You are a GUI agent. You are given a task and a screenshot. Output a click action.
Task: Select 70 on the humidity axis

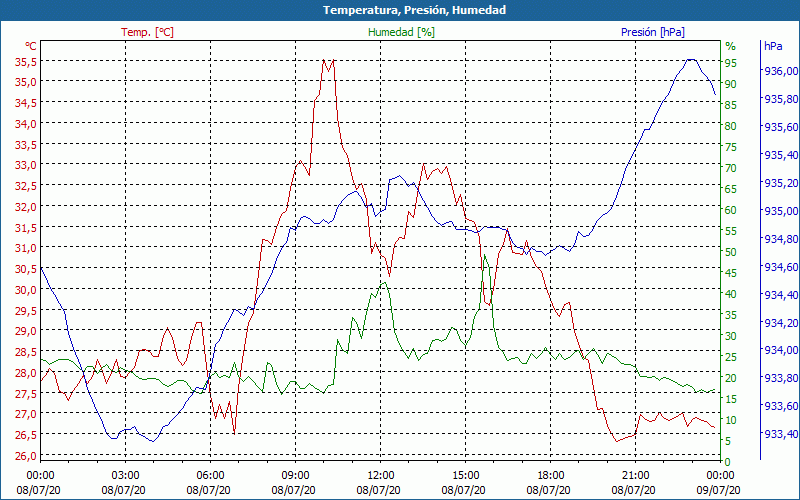[731, 168]
